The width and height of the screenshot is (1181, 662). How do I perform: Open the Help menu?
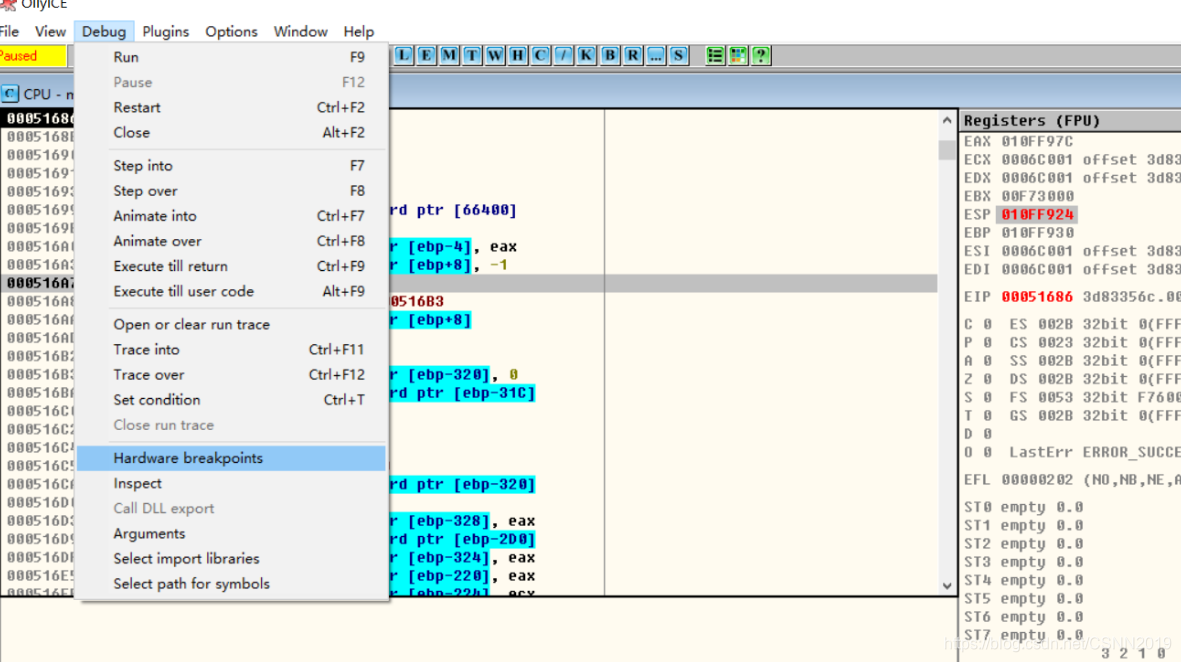(359, 32)
